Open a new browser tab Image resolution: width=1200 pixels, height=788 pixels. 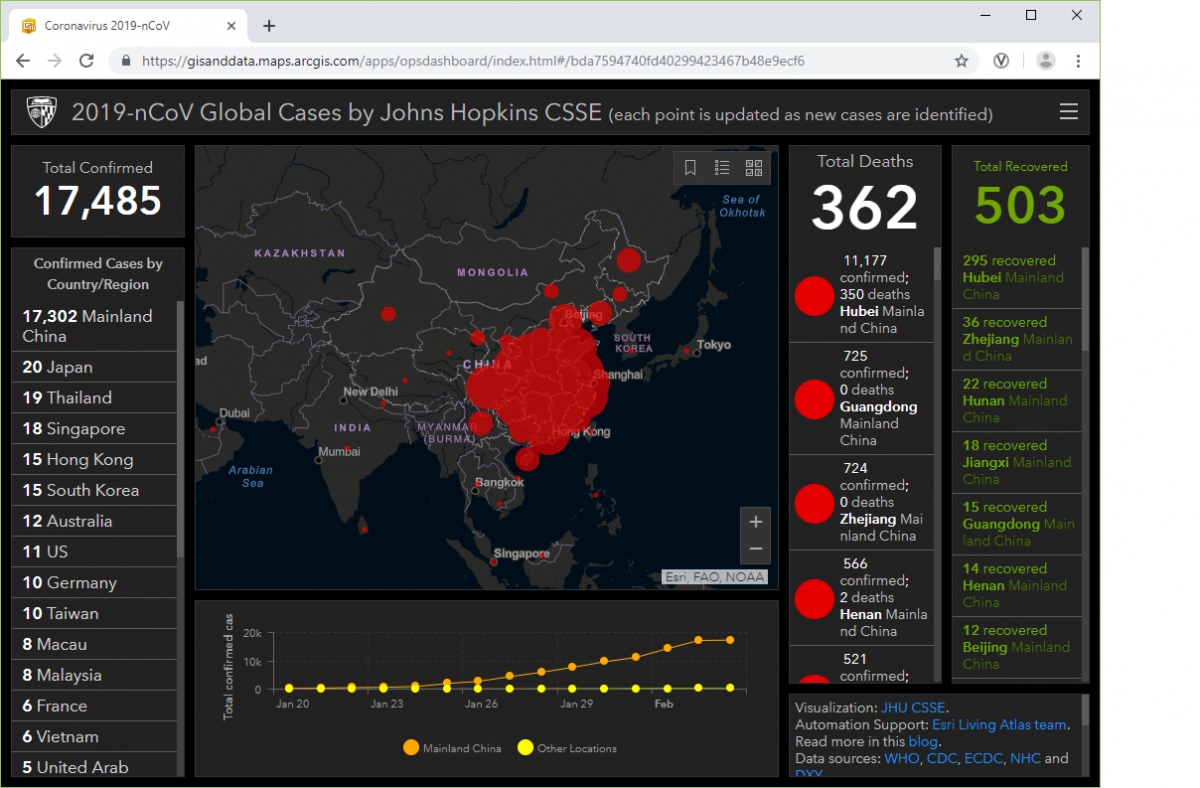tap(269, 26)
